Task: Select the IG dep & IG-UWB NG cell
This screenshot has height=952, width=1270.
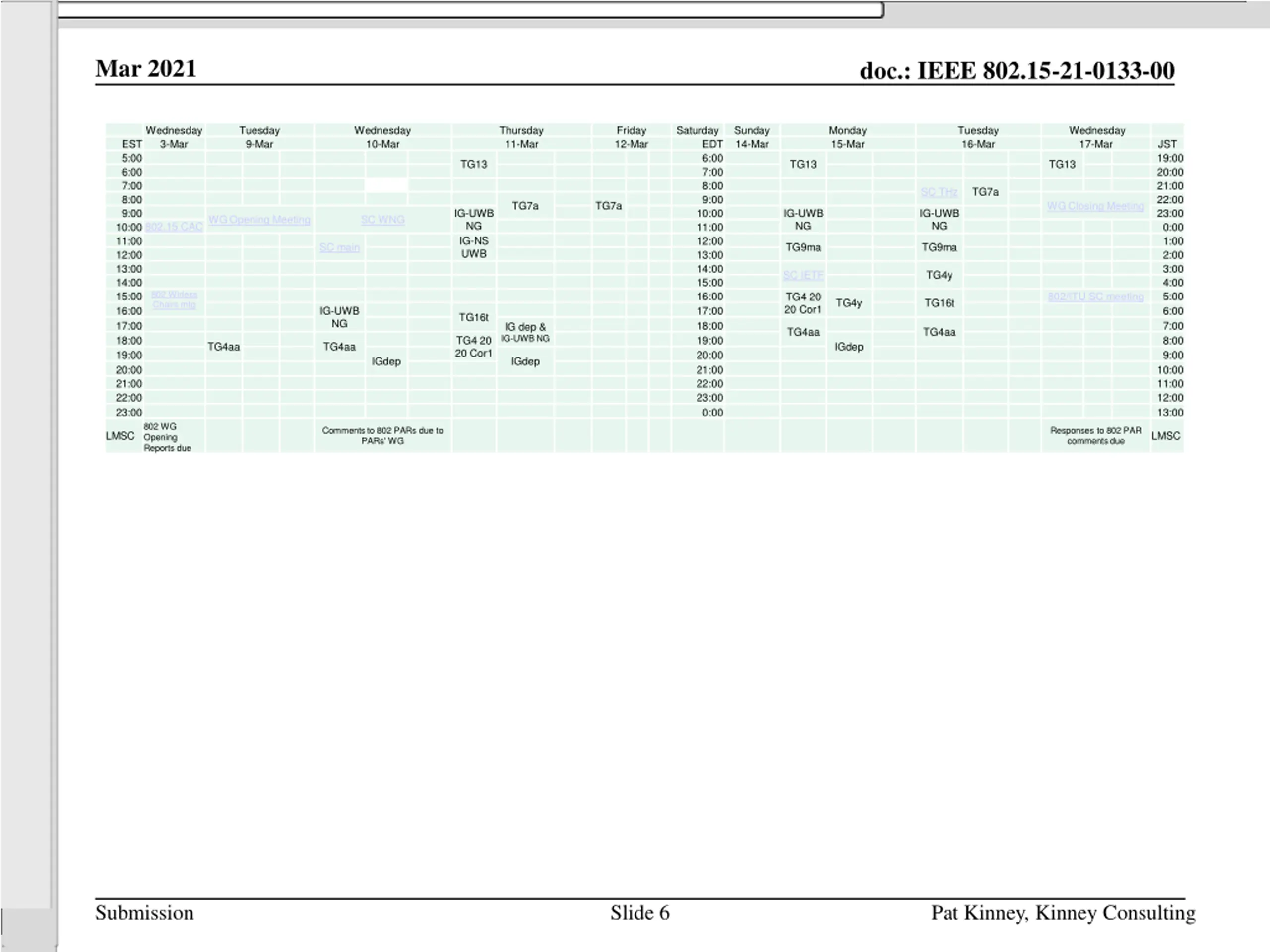Action: pos(525,332)
